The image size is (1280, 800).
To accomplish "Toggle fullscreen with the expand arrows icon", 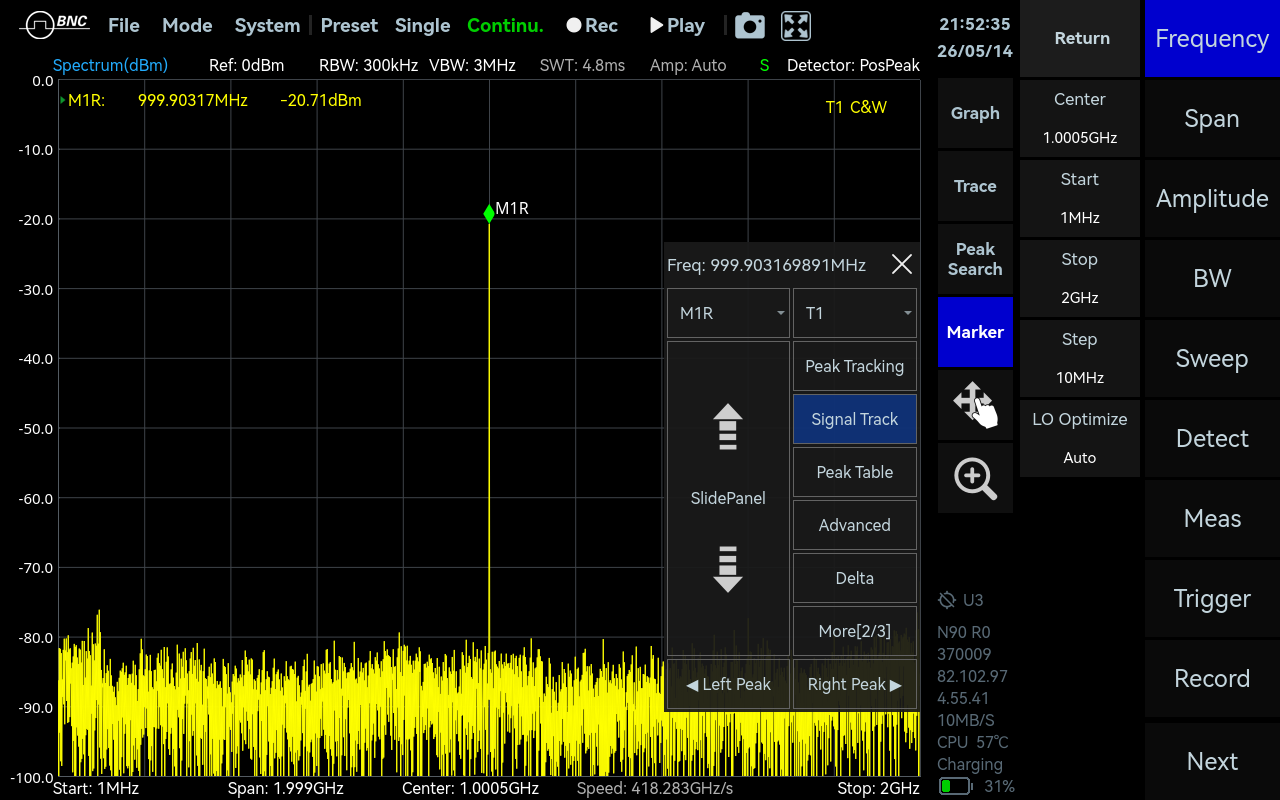I will coord(796,26).
